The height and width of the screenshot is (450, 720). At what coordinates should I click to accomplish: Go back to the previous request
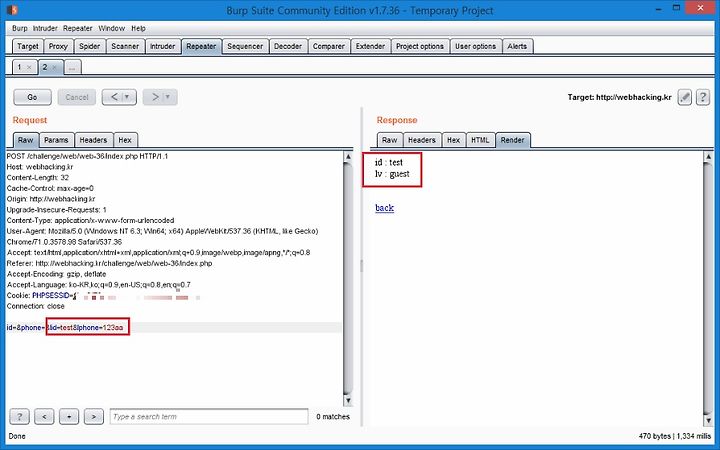pyautogui.click(x=113, y=97)
